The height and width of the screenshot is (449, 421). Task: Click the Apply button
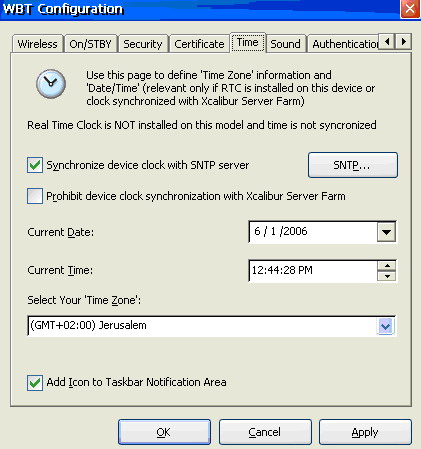365,432
